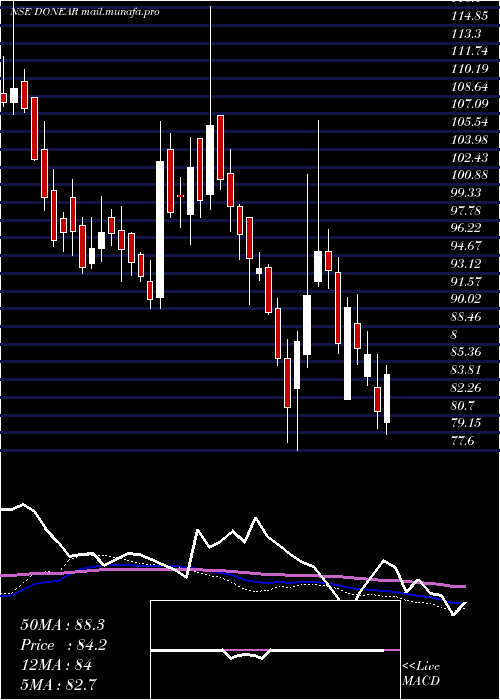The image size is (500, 700).
Task: Click the 113.3 price axis label
Action: (466, 33)
